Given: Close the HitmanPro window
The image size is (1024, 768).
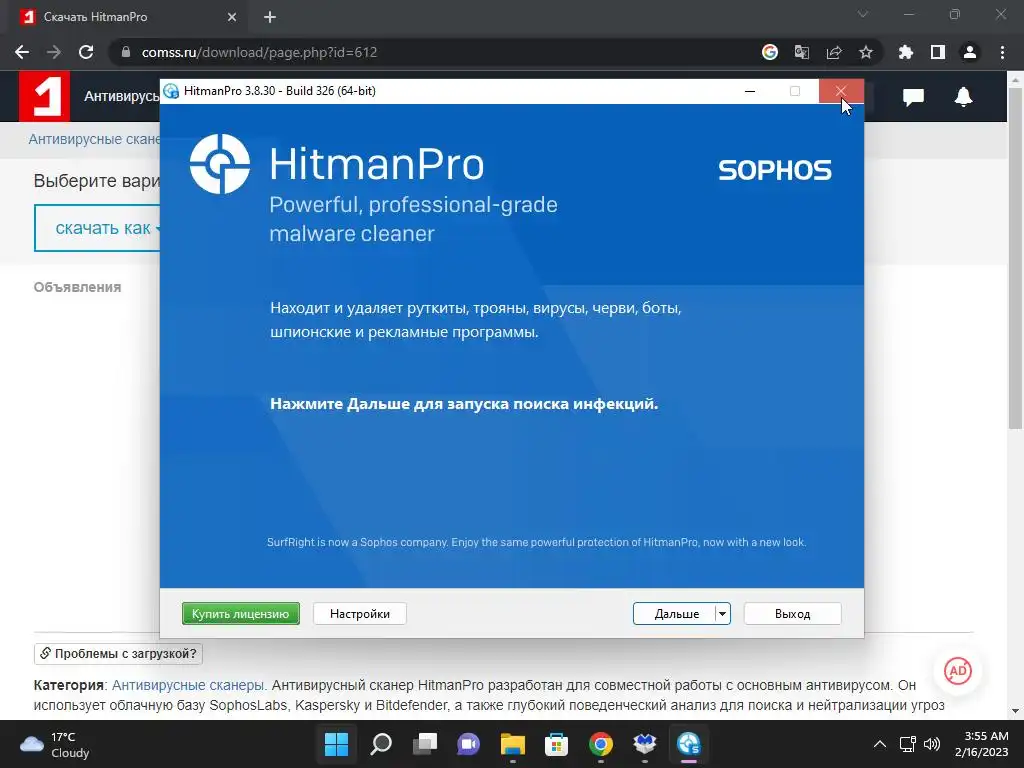Looking at the screenshot, I should tap(840, 91).
